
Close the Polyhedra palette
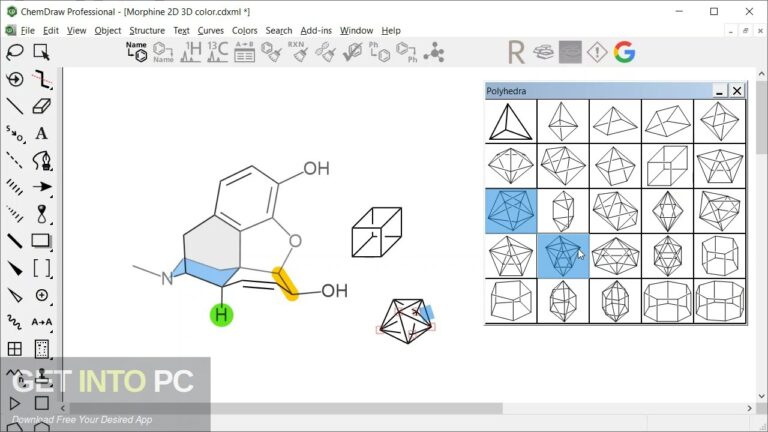[x=737, y=91]
